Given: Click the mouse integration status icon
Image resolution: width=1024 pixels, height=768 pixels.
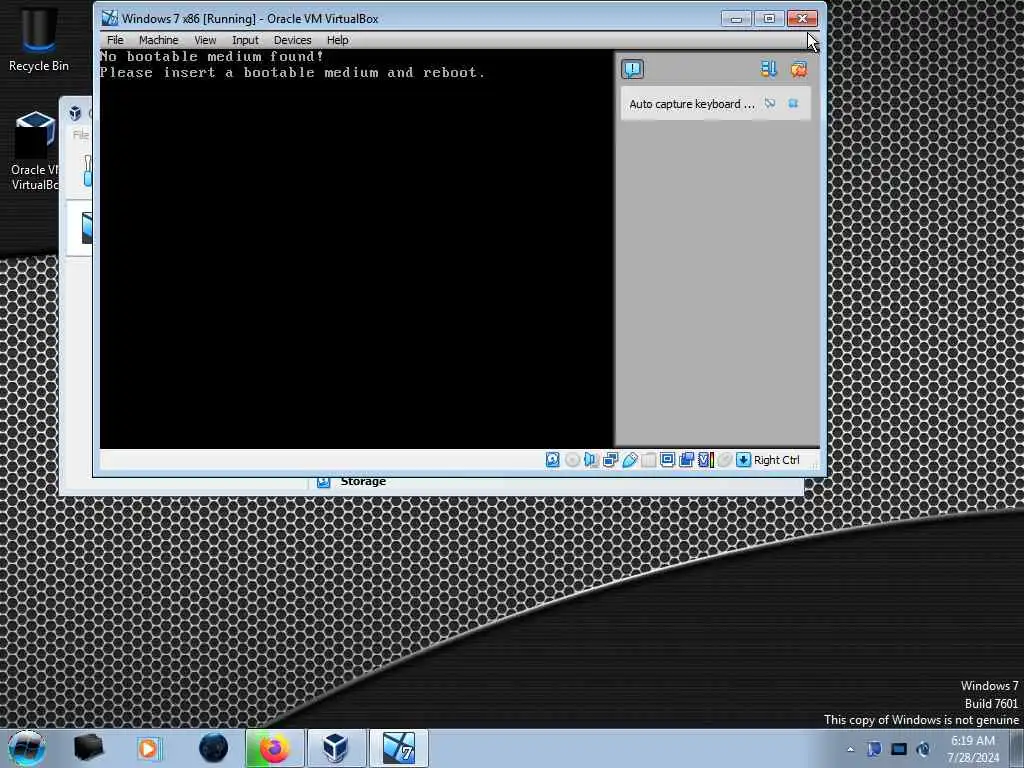Looking at the screenshot, I should click(724, 460).
